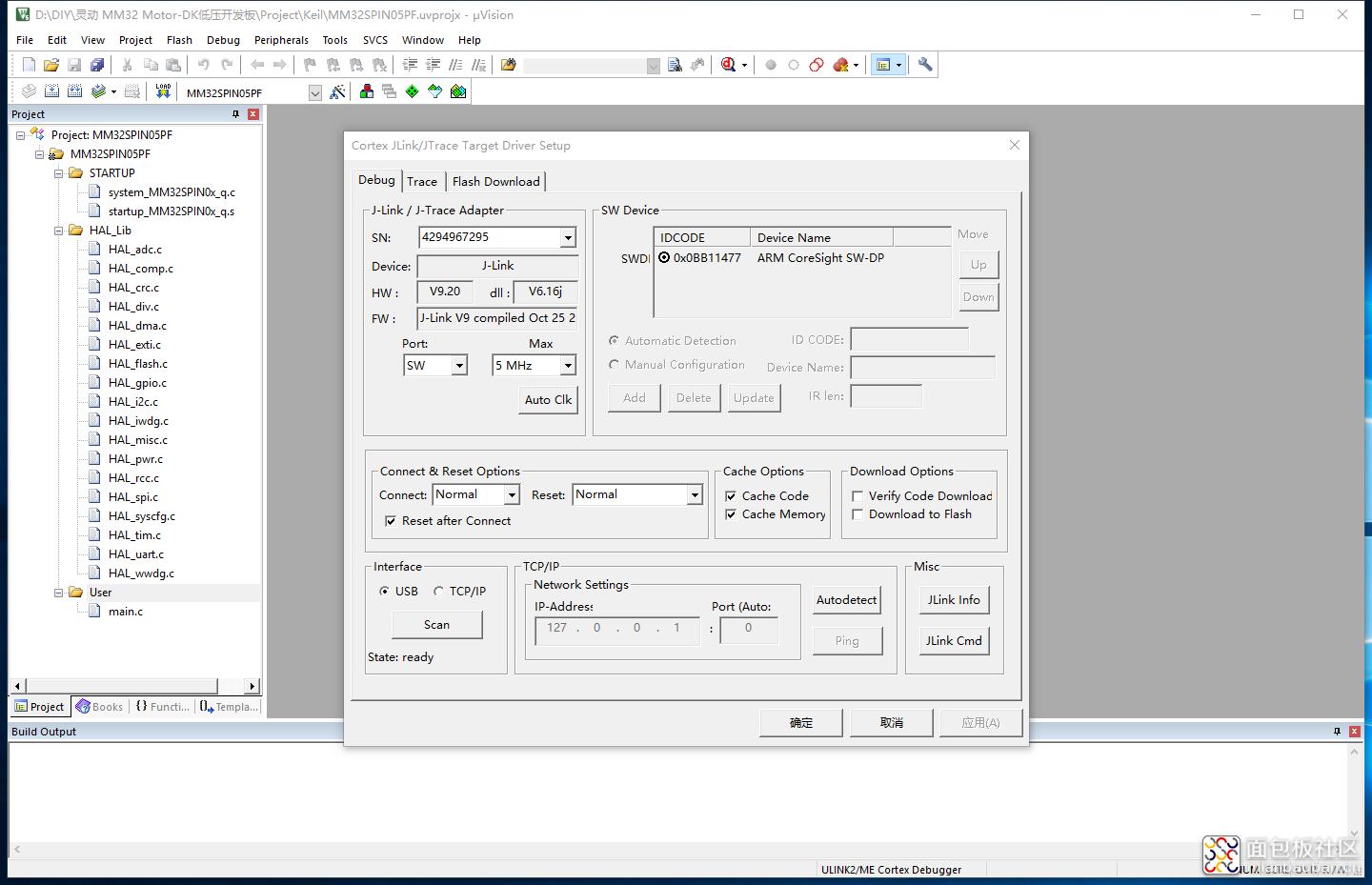Click the Translate current file icon
1372x885 pixels.
(x=30, y=91)
